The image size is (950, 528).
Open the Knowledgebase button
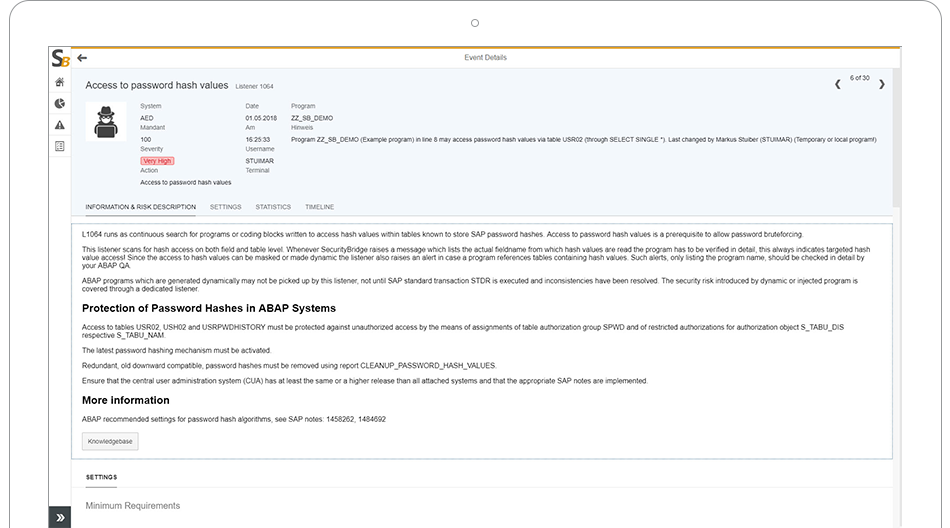pos(110,441)
